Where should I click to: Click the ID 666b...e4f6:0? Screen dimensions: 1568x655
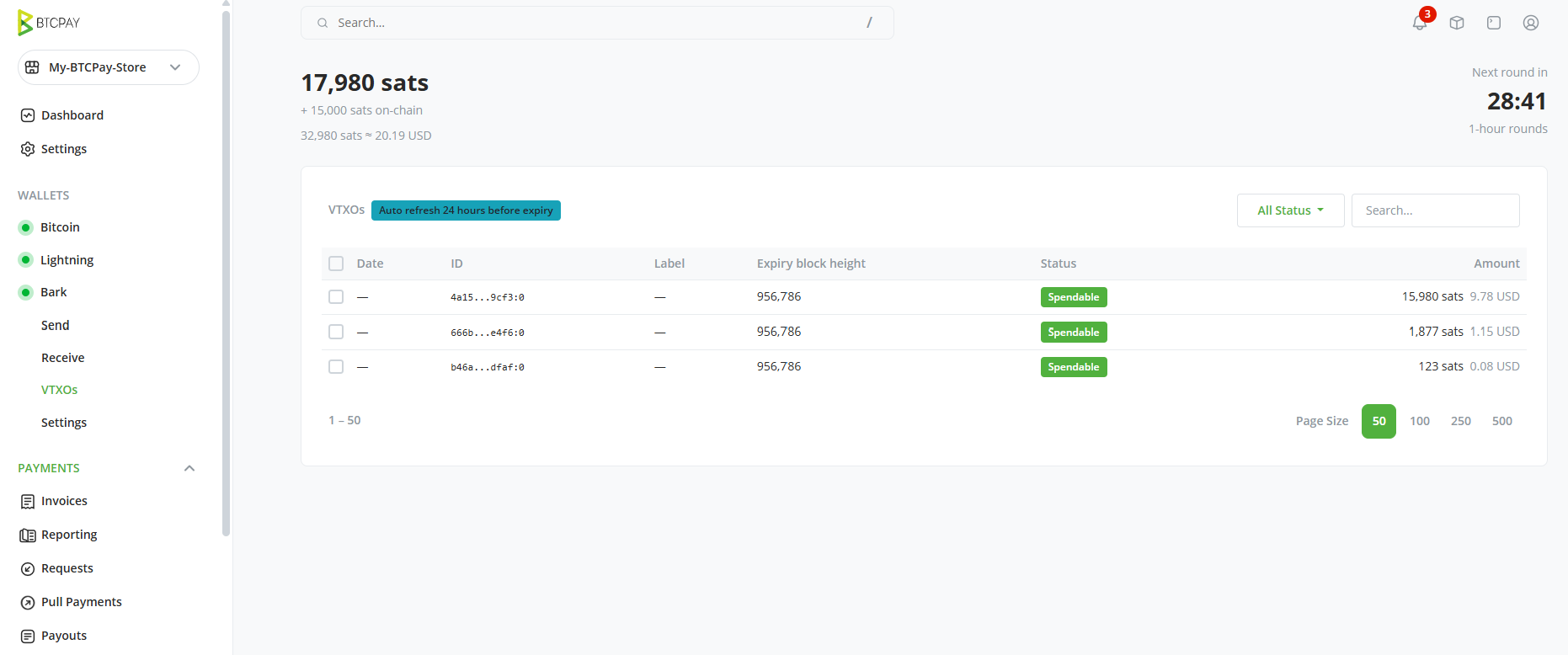pos(488,333)
